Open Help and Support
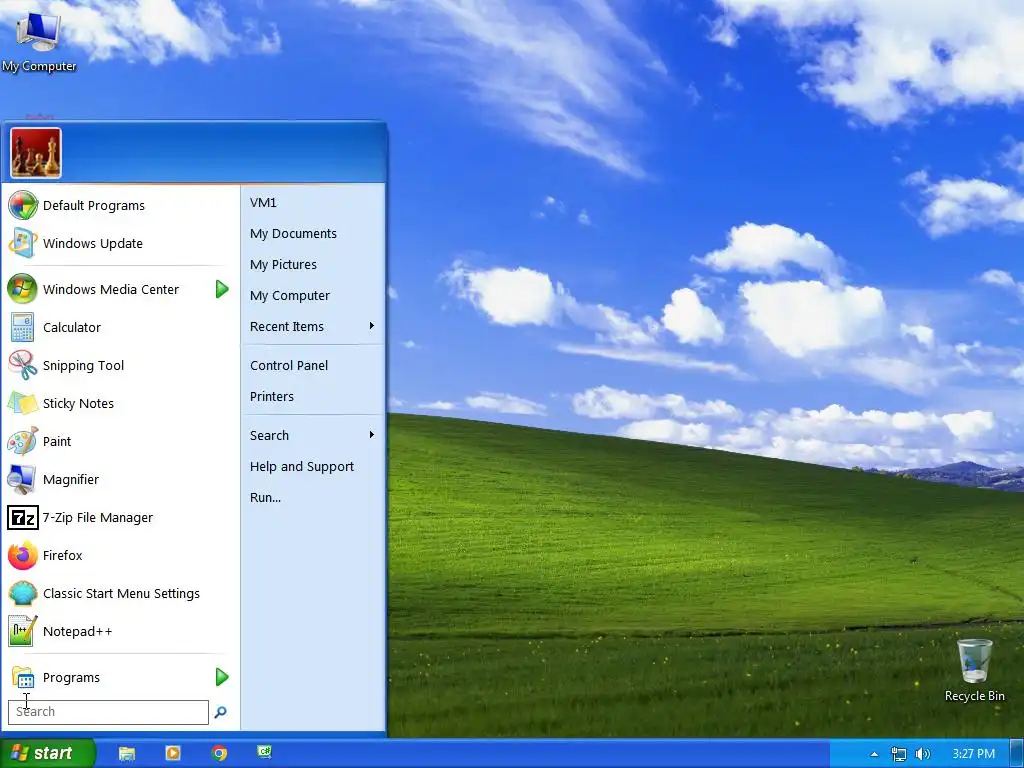The width and height of the screenshot is (1024, 768). [313, 466]
